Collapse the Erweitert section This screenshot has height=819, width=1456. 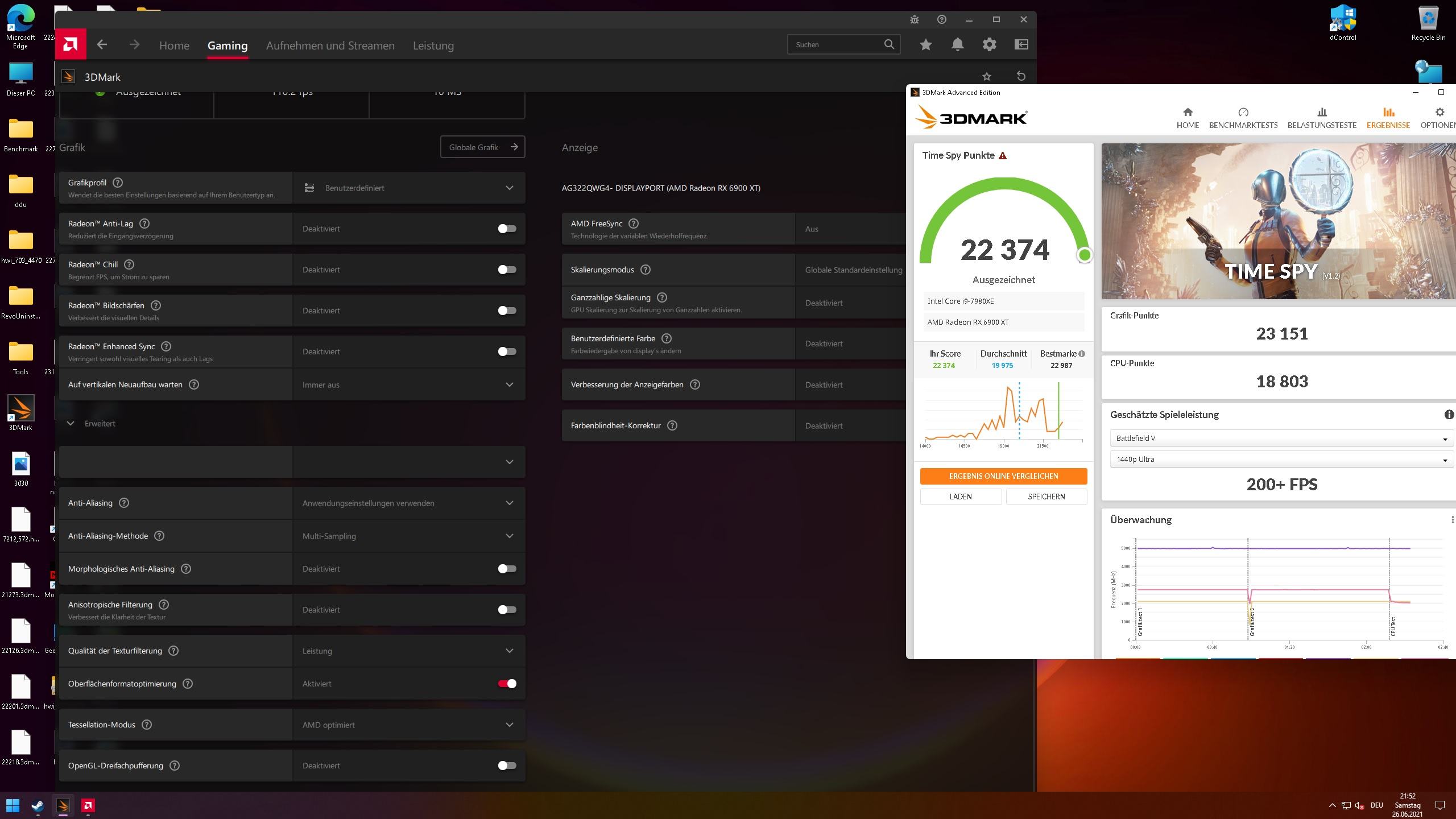tap(92, 423)
